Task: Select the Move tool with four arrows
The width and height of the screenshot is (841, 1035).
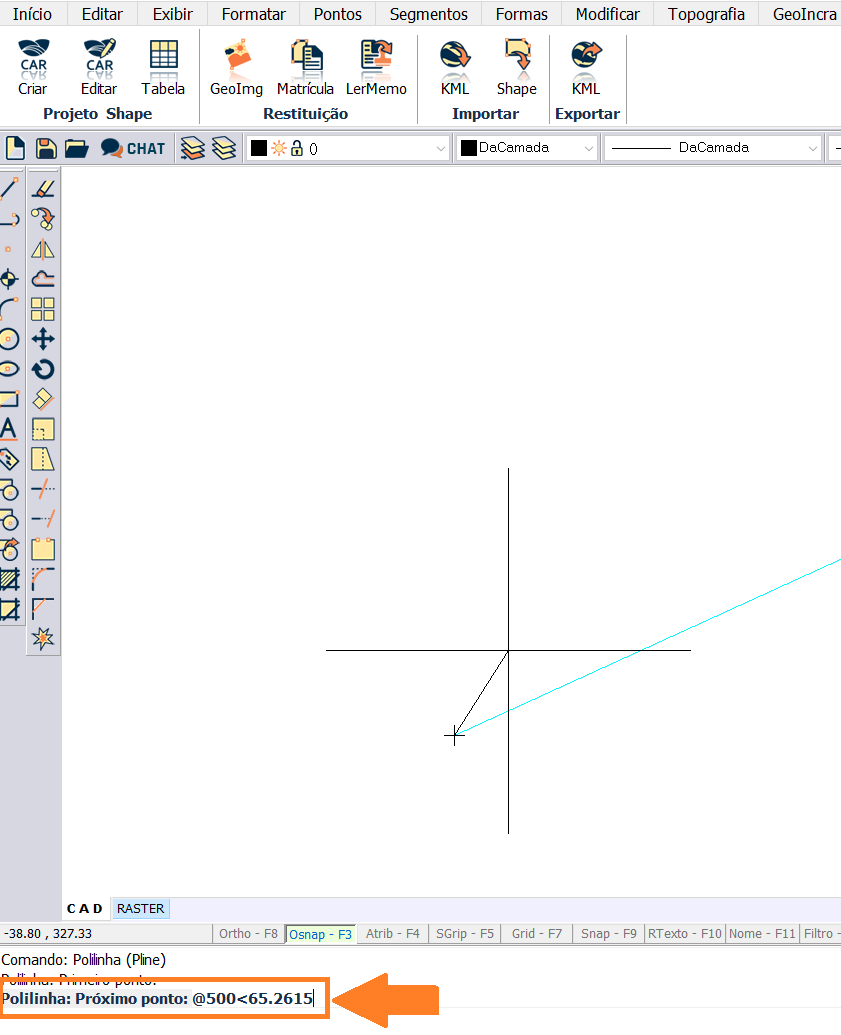Action: click(43, 339)
